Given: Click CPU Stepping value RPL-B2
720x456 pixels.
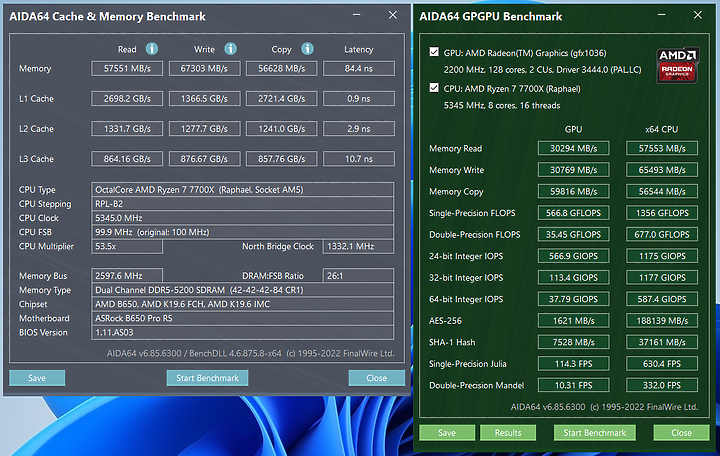Looking at the screenshot, I should click(x=242, y=204).
